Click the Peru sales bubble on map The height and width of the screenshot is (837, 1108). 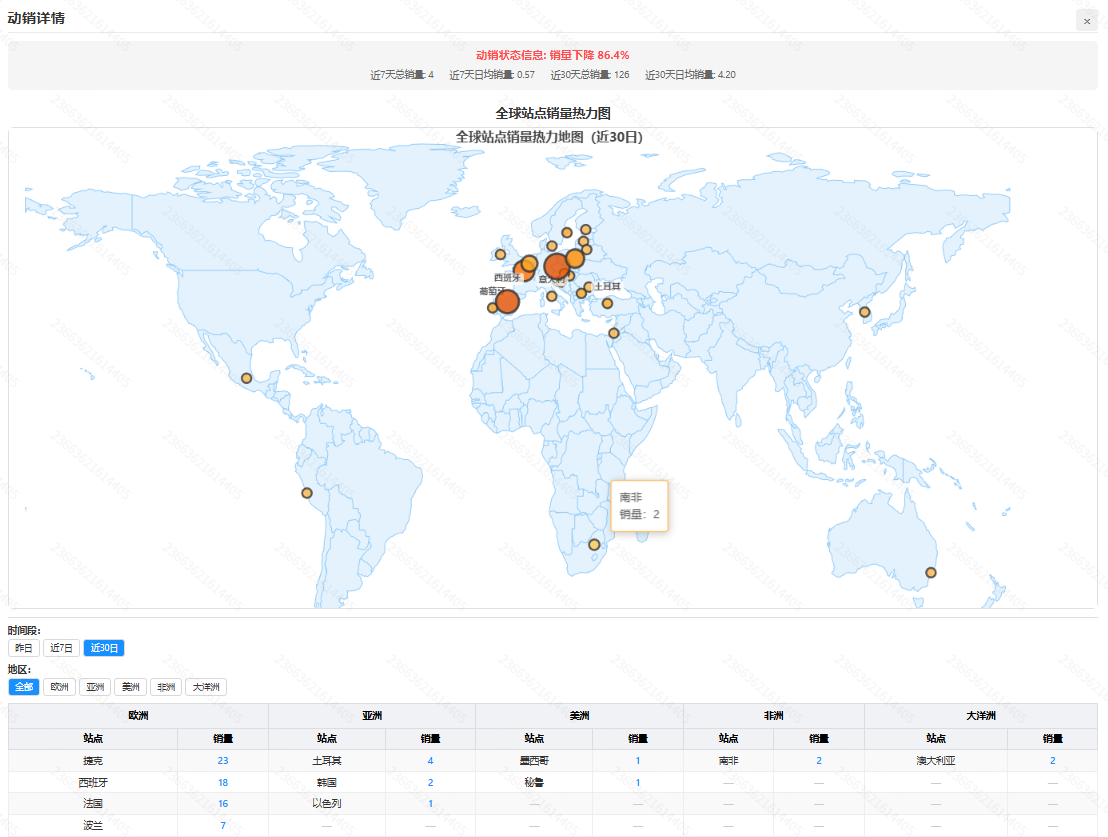[307, 493]
